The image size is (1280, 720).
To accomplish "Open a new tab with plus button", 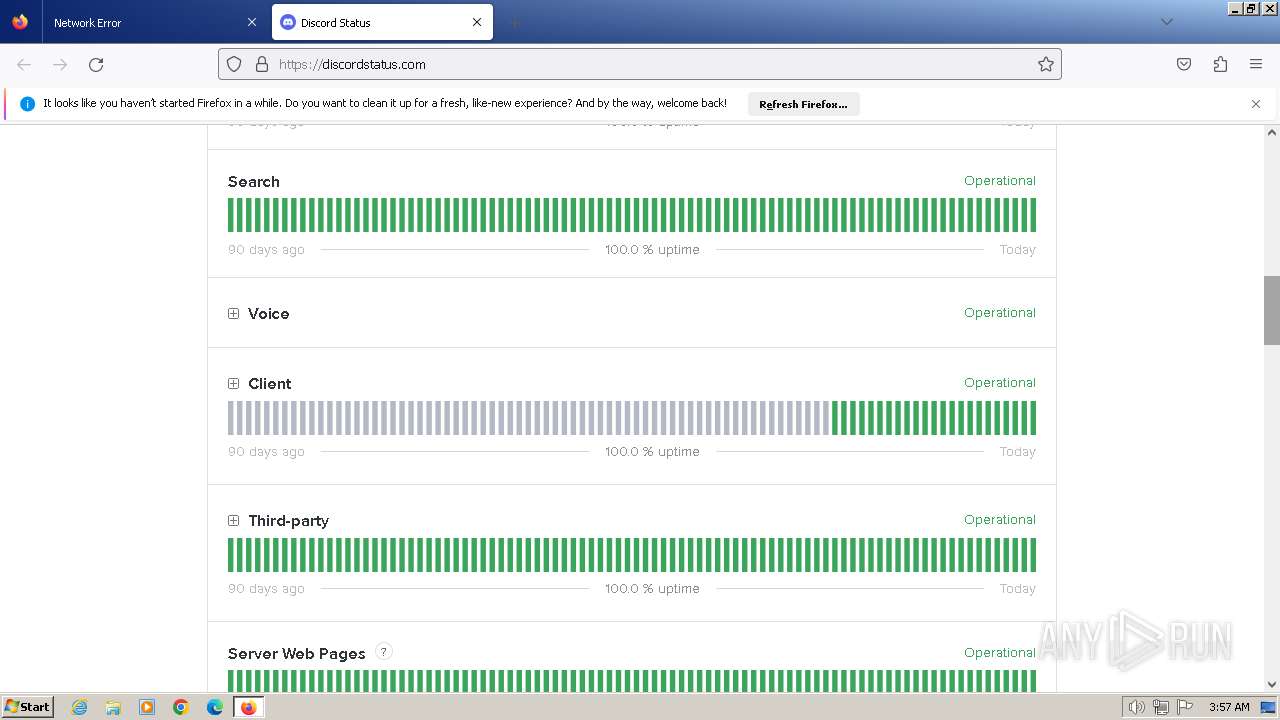I will point(514,22).
